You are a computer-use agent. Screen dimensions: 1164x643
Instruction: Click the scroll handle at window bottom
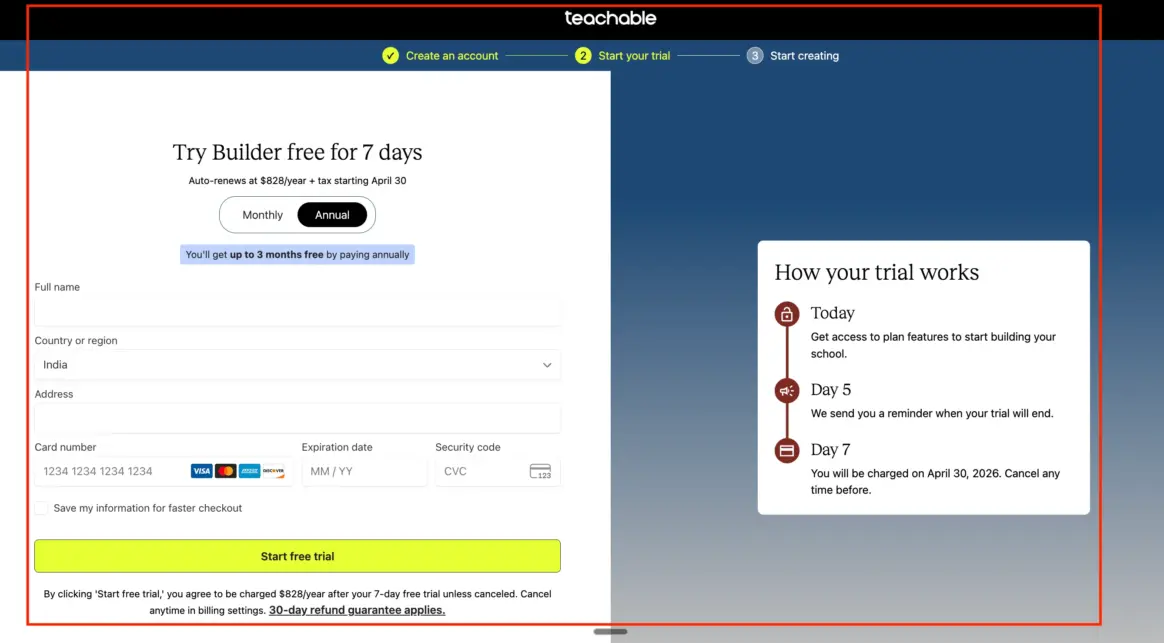click(610, 632)
